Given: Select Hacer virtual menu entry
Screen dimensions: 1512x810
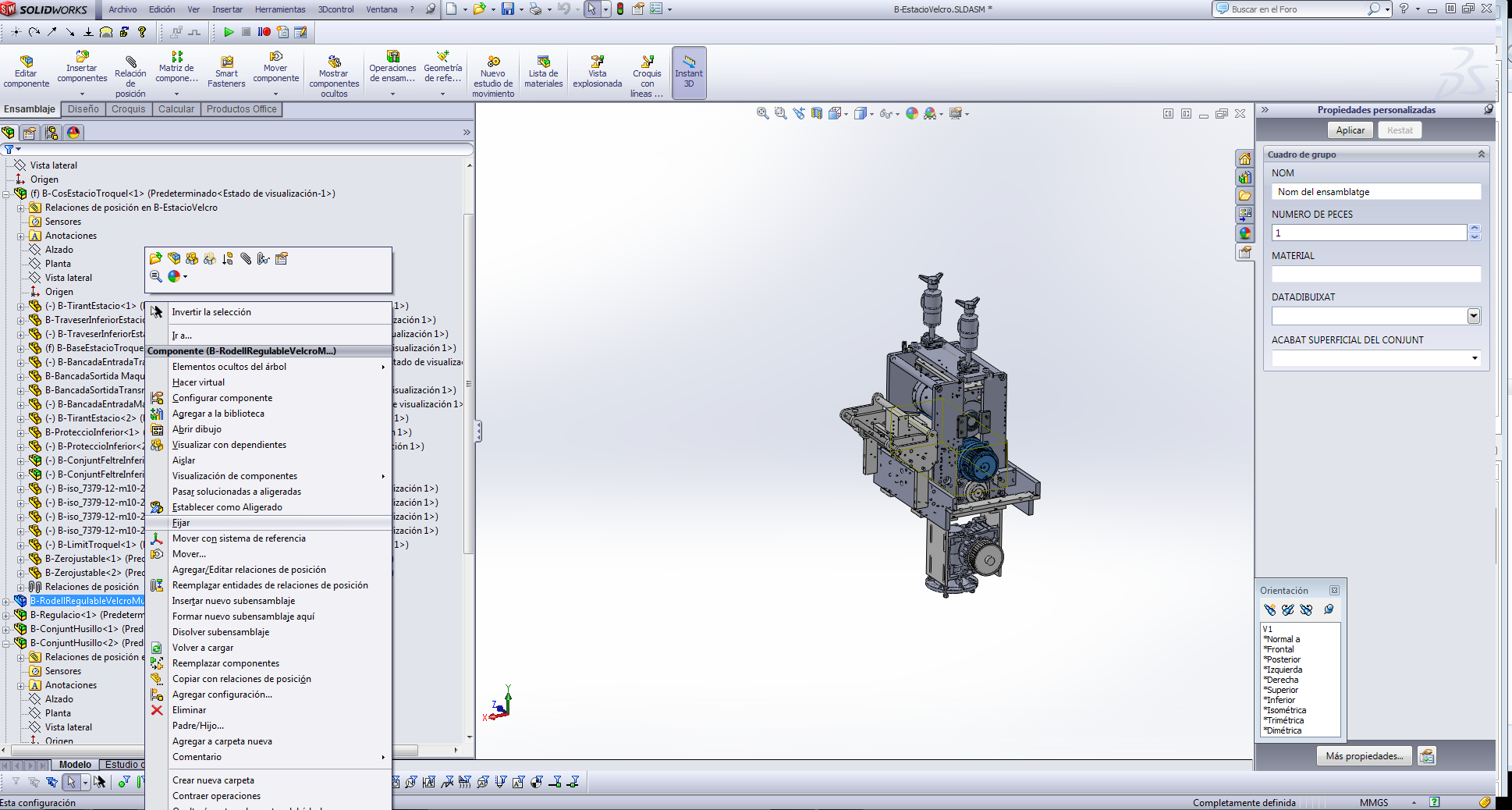Looking at the screenshot, I should (269, 382).
